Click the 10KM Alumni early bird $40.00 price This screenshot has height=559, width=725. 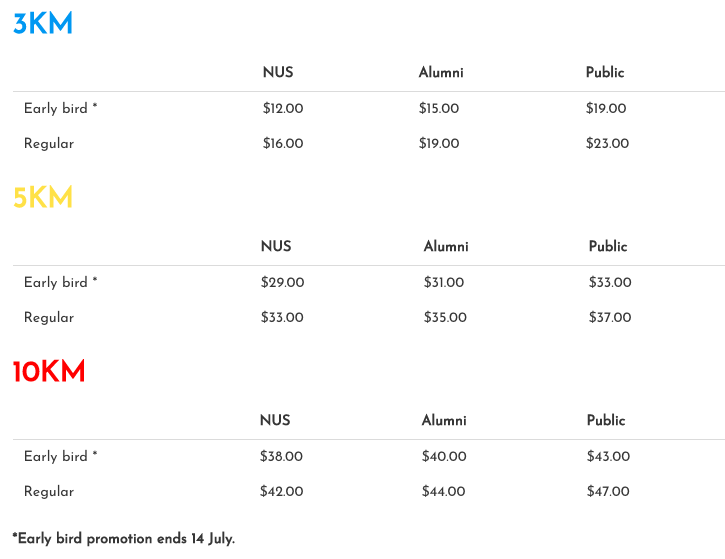(x=444, y=456)
